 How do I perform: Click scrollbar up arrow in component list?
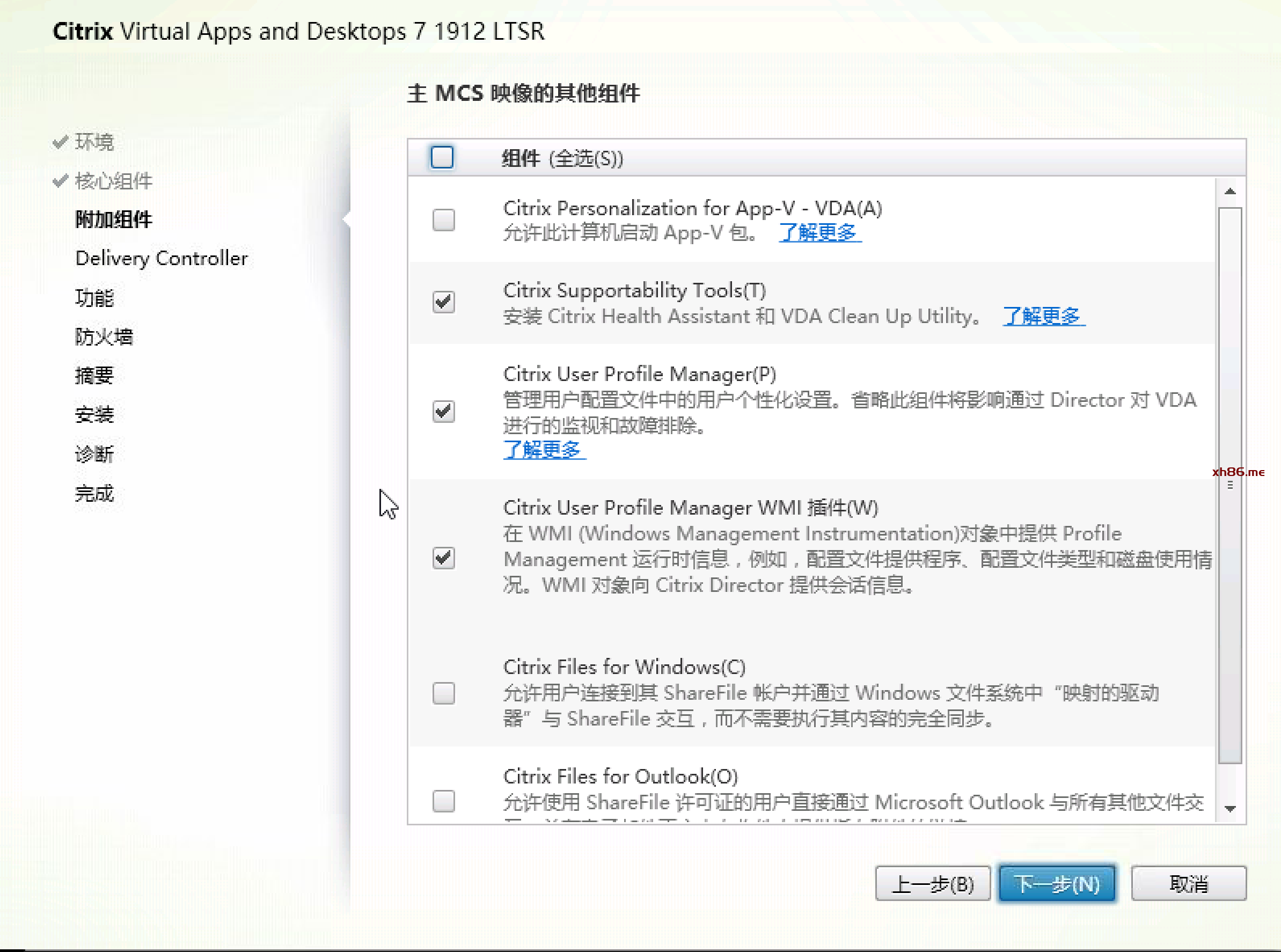pyautogui.click(x=1229, y=192)
